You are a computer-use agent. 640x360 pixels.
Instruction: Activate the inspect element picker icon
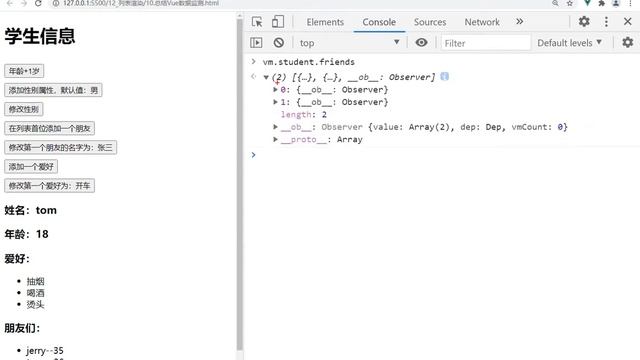tap(257, 22)
